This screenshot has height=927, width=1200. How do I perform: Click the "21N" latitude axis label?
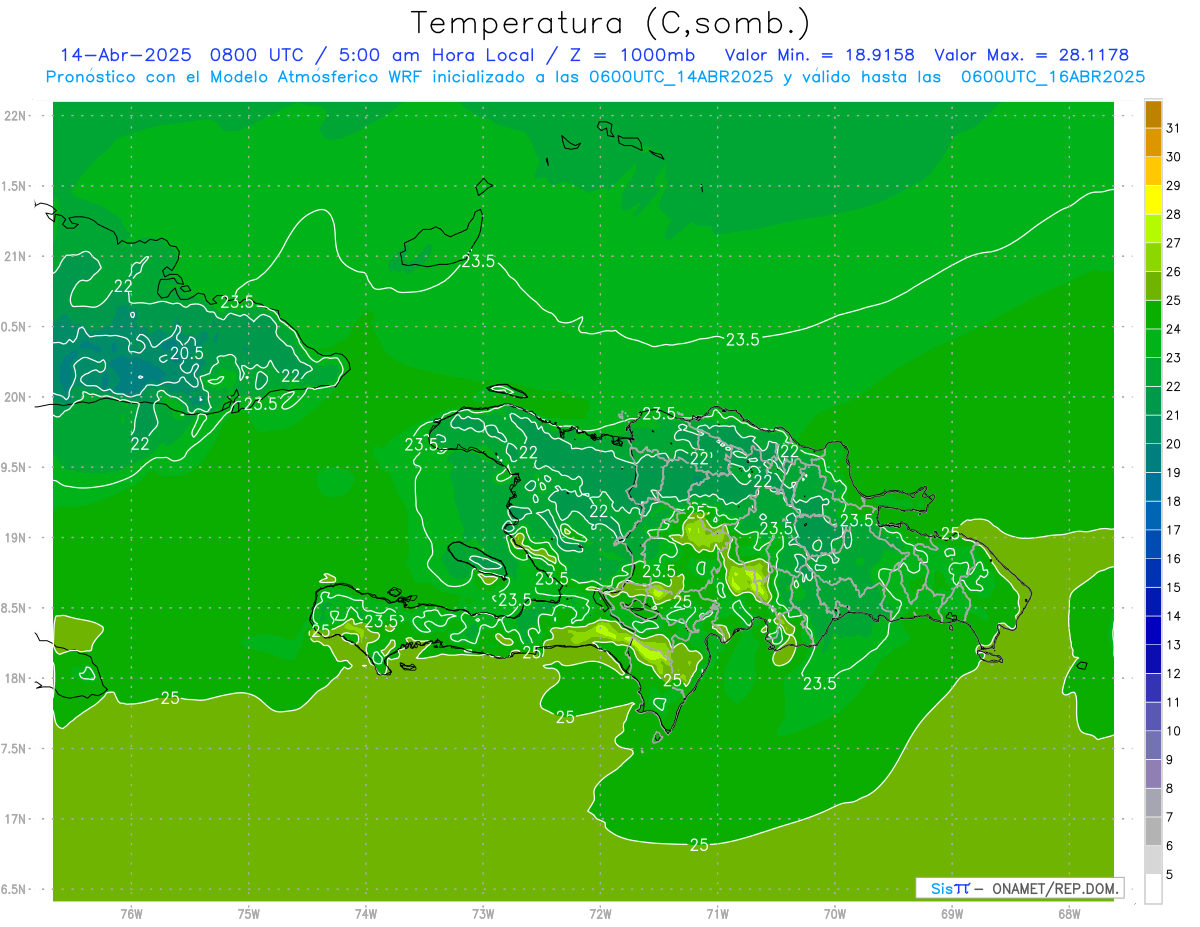coord(15,256)
